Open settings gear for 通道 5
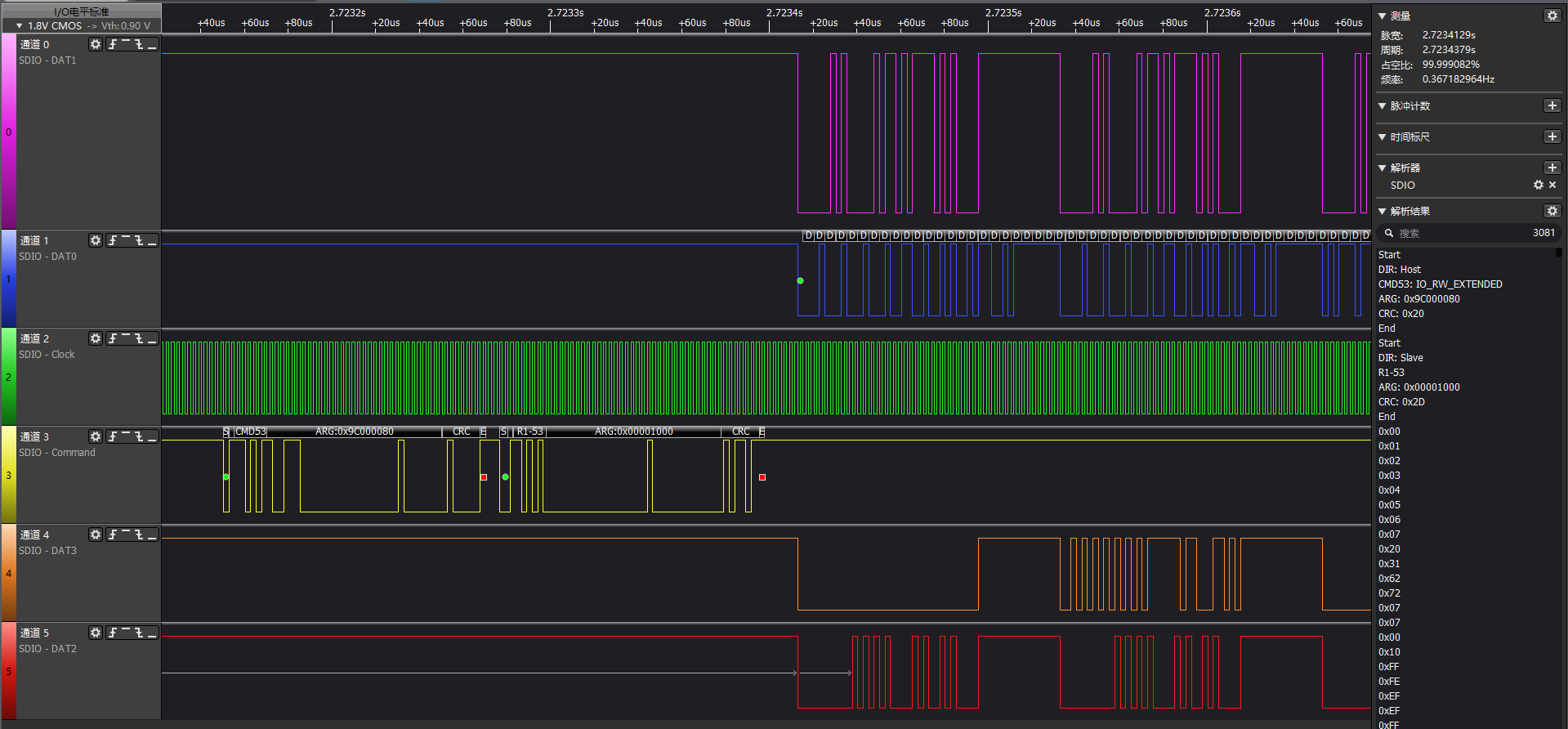 (x=96, y=633)
